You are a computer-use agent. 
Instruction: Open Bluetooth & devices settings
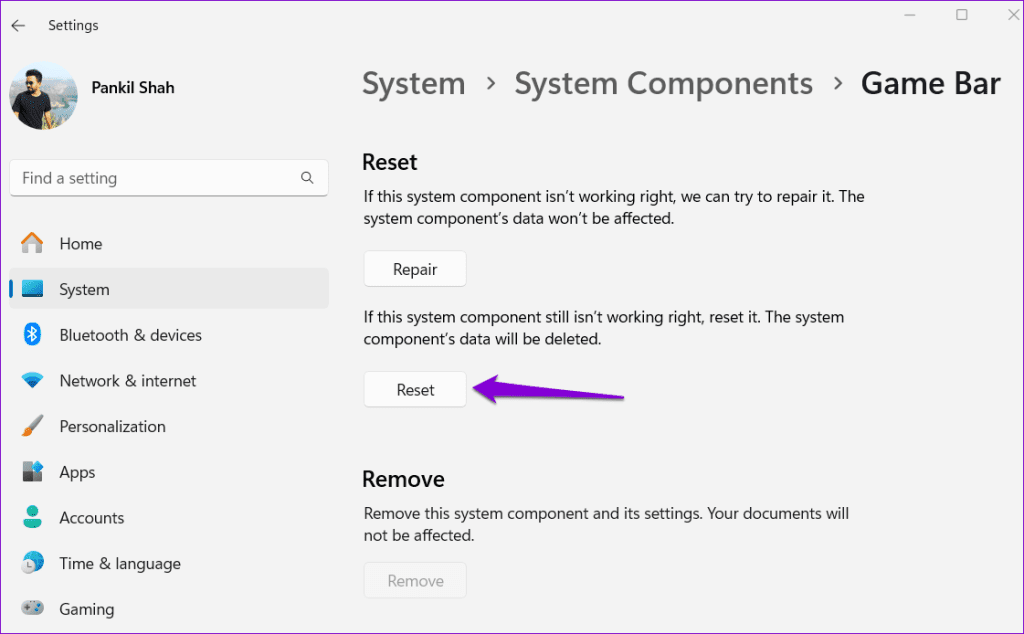pos(130,335)
